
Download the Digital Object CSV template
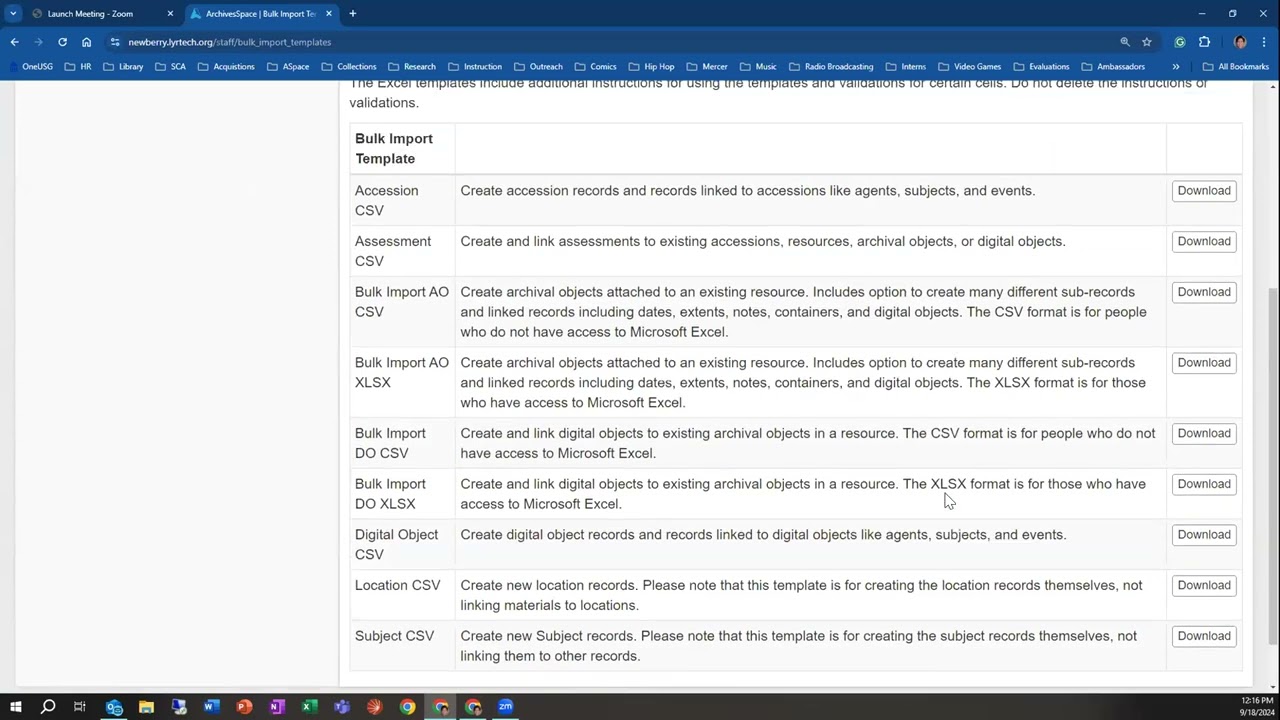1204,535
